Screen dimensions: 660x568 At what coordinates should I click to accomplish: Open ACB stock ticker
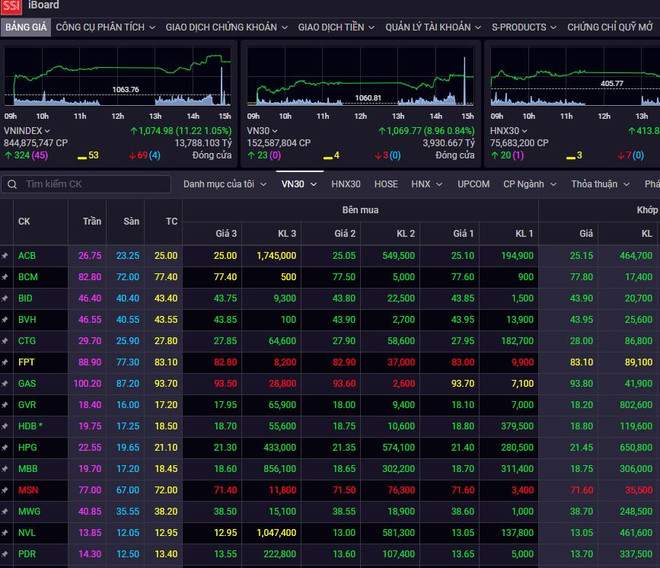pyautogui.click(x=27, y=256)
